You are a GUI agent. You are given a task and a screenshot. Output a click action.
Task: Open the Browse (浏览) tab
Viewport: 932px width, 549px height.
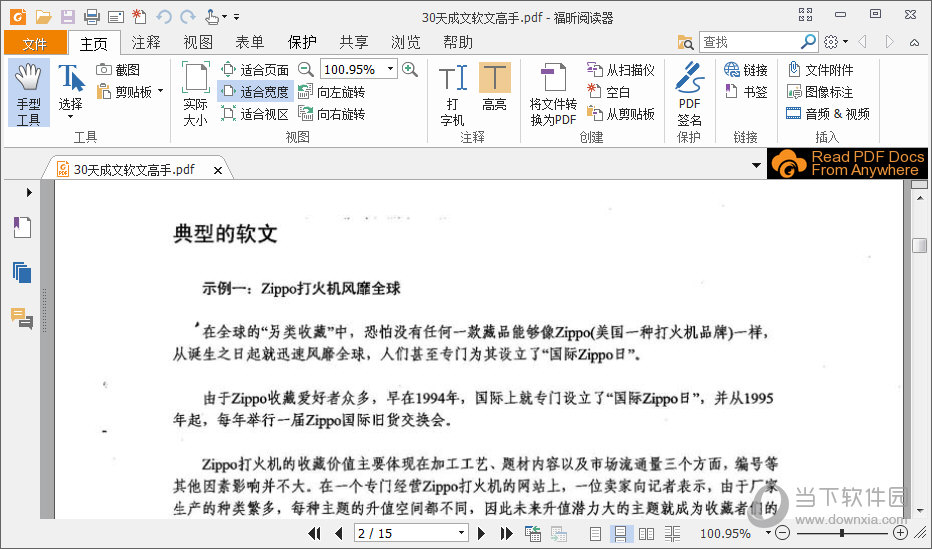406,42
